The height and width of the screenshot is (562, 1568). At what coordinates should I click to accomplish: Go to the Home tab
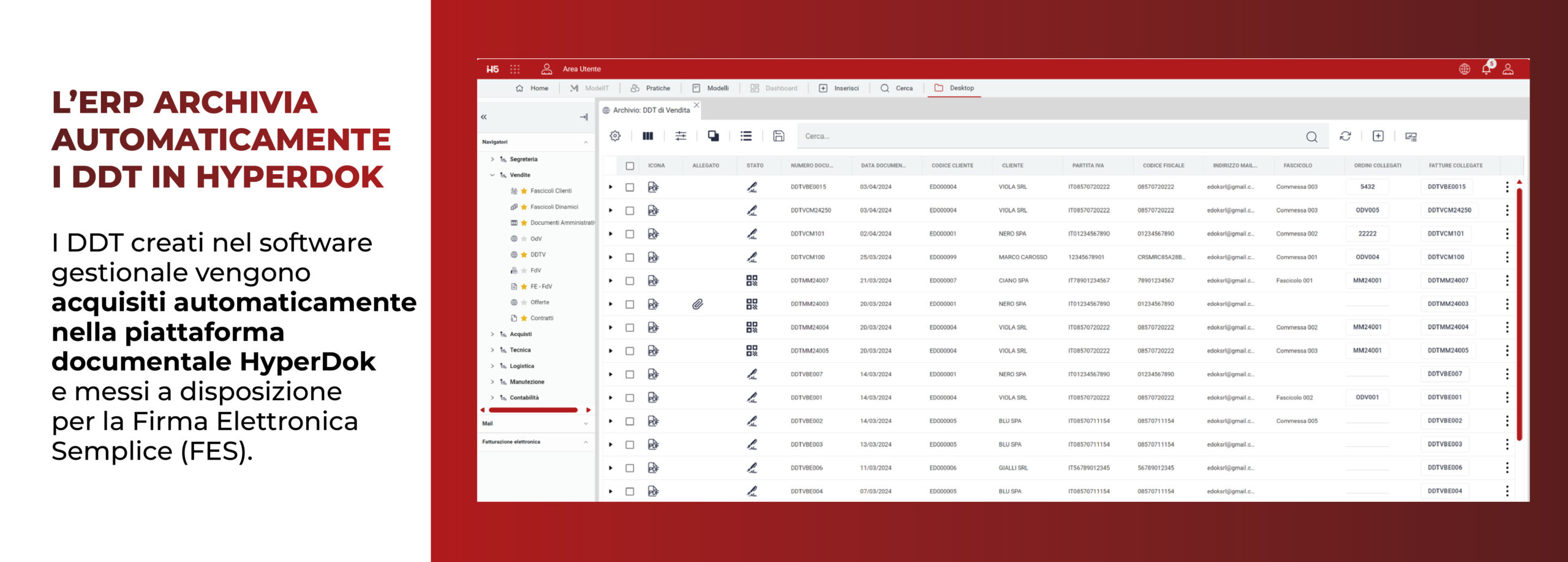coord(532,88)
